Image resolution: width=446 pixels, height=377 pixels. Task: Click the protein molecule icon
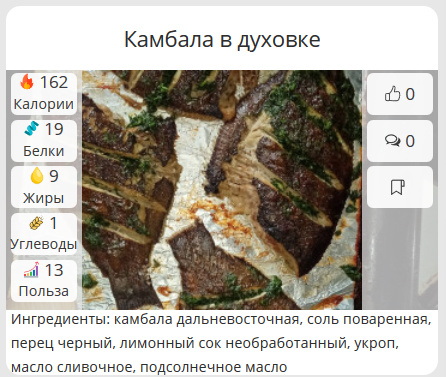click(x=32, y=129)
